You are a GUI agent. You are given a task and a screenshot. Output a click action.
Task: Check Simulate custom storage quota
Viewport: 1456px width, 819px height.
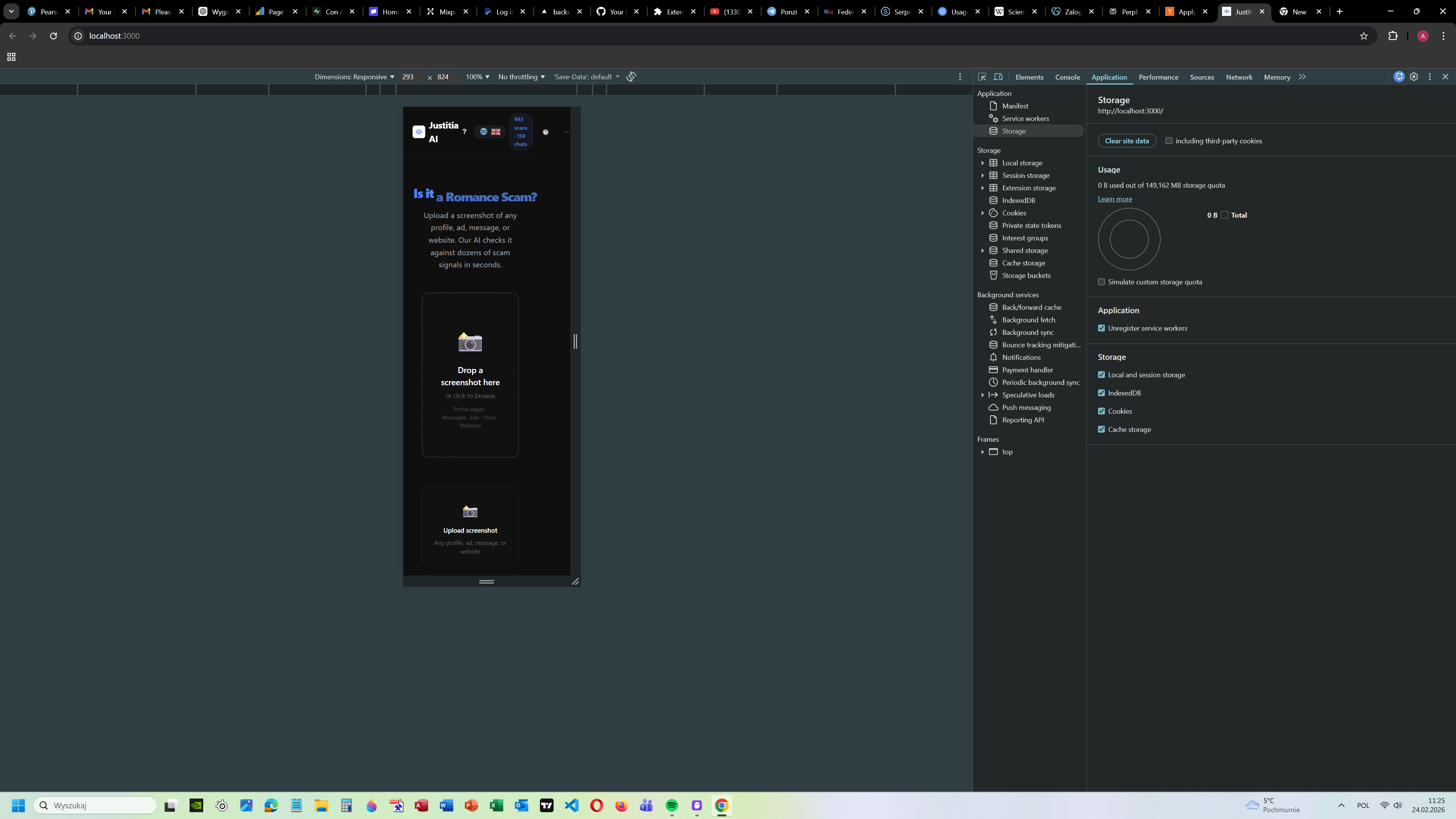(1101, 282)
